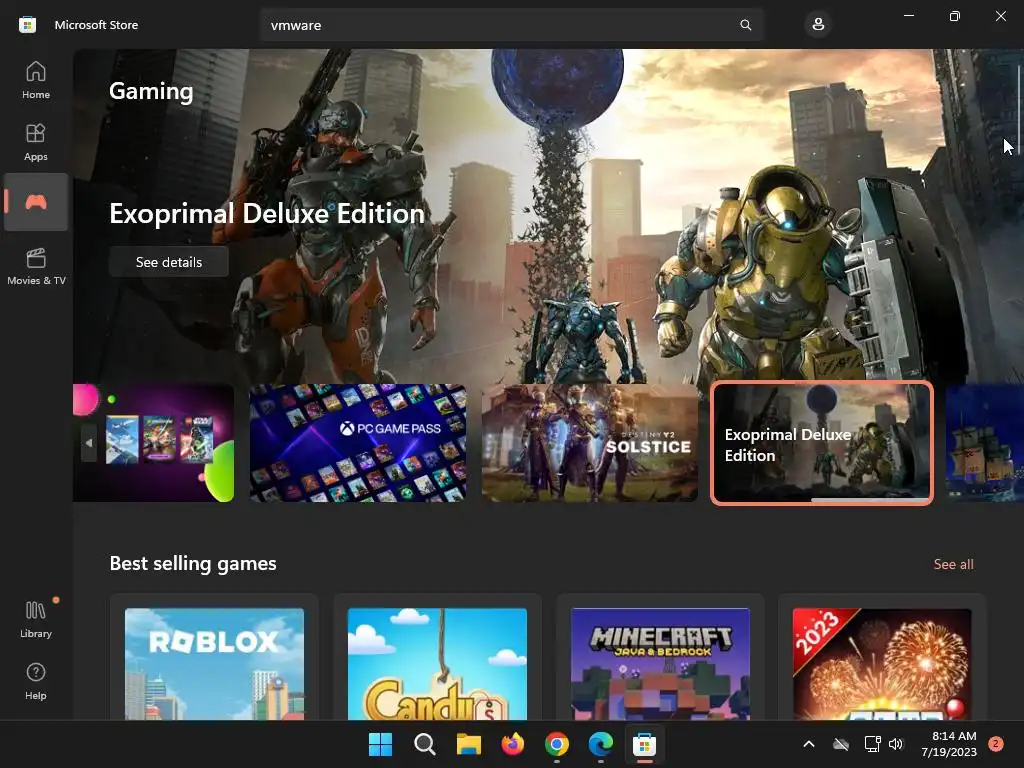The image size is (1024, 768).
Task: Open the Windows Start menu
Action: 380,744
